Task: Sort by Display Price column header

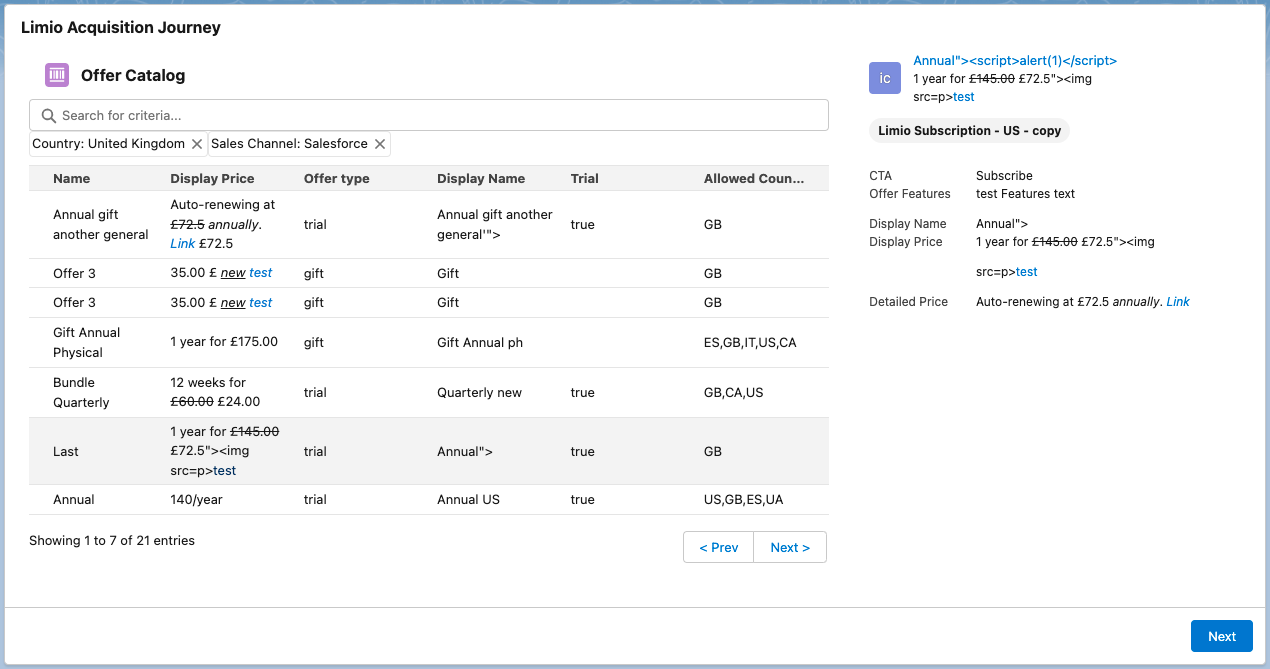Action: (212, 178)
